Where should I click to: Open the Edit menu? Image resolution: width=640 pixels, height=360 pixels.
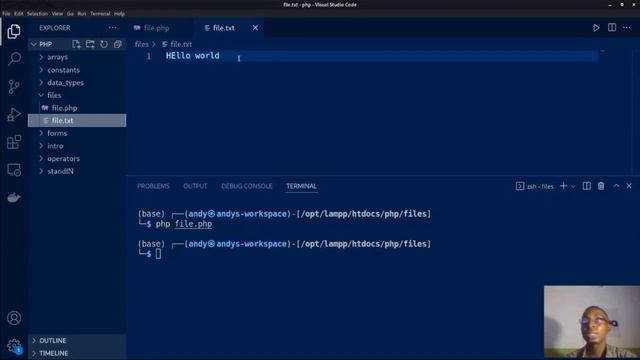pyautogui.click(x=19, y=13)
